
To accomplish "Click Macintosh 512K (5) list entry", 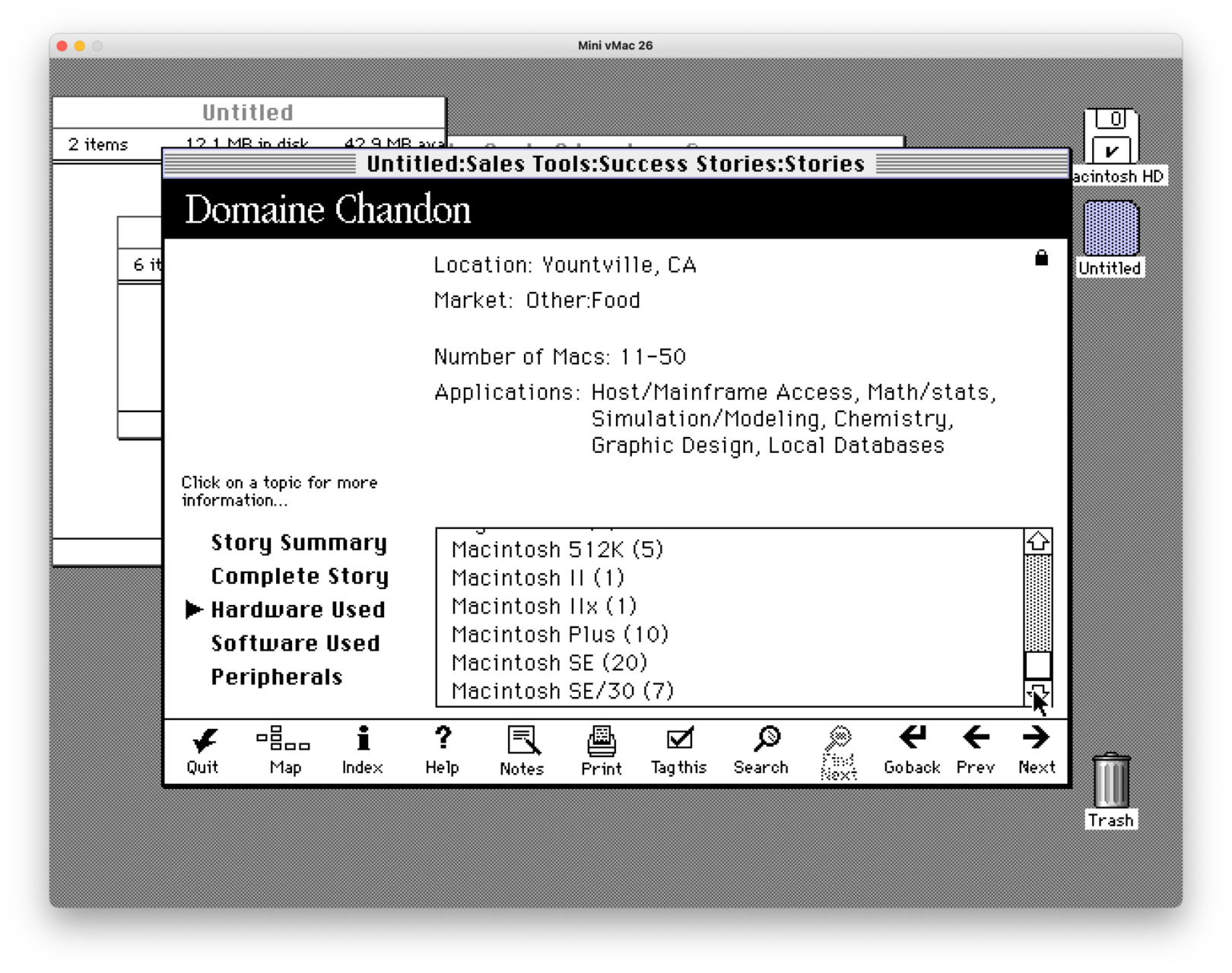I will 557,549.
